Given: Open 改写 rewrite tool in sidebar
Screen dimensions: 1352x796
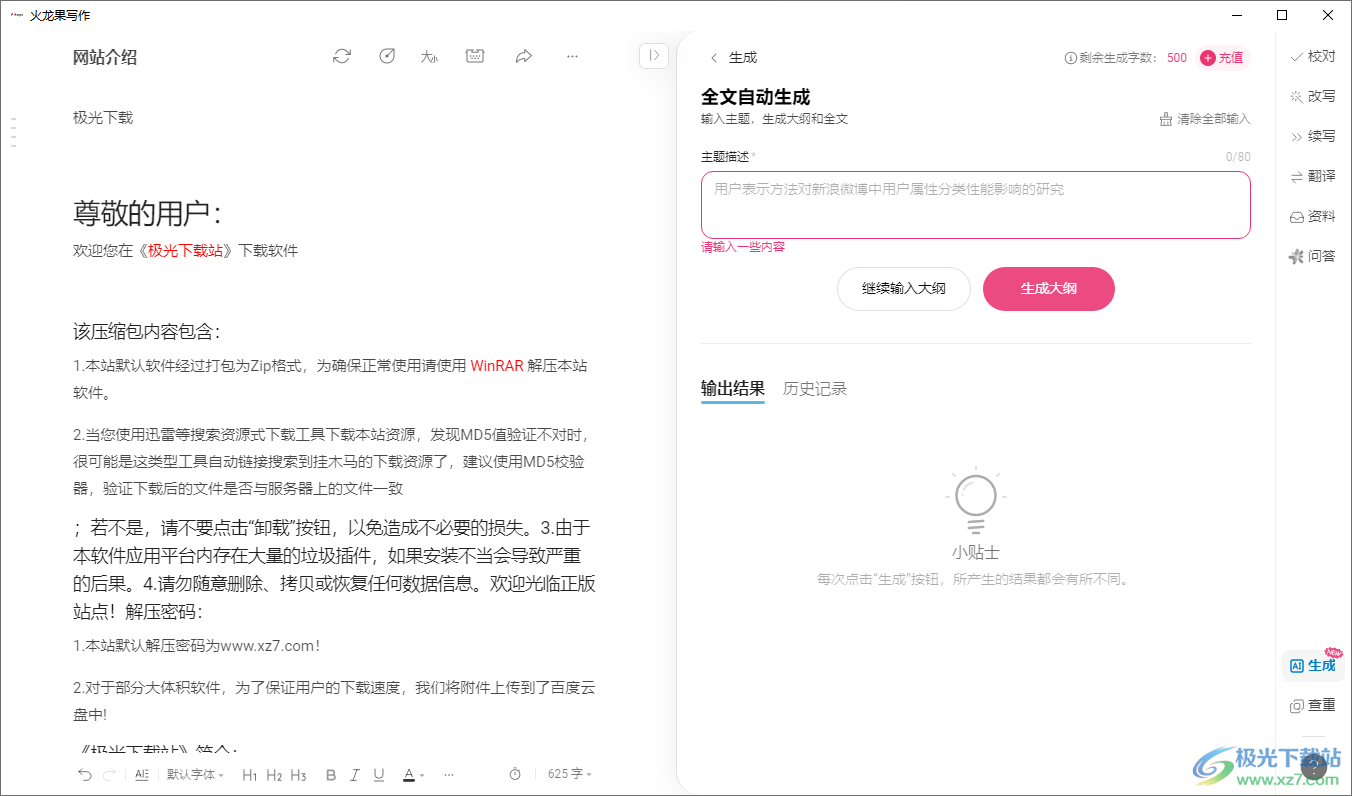Looking at the screenshot, I should pyautogui.click(x=1313, y=96).
